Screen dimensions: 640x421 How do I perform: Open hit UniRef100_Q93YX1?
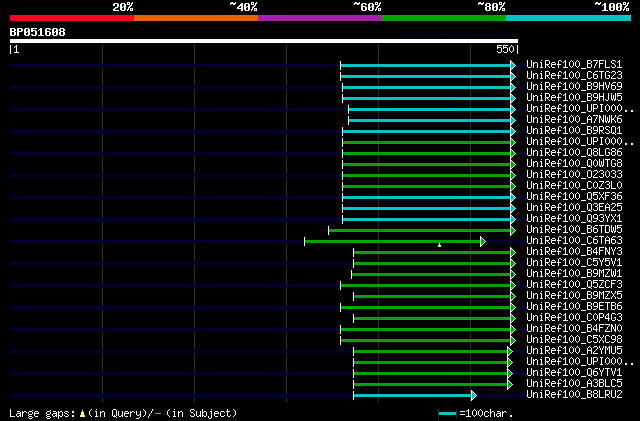point(574,219)
